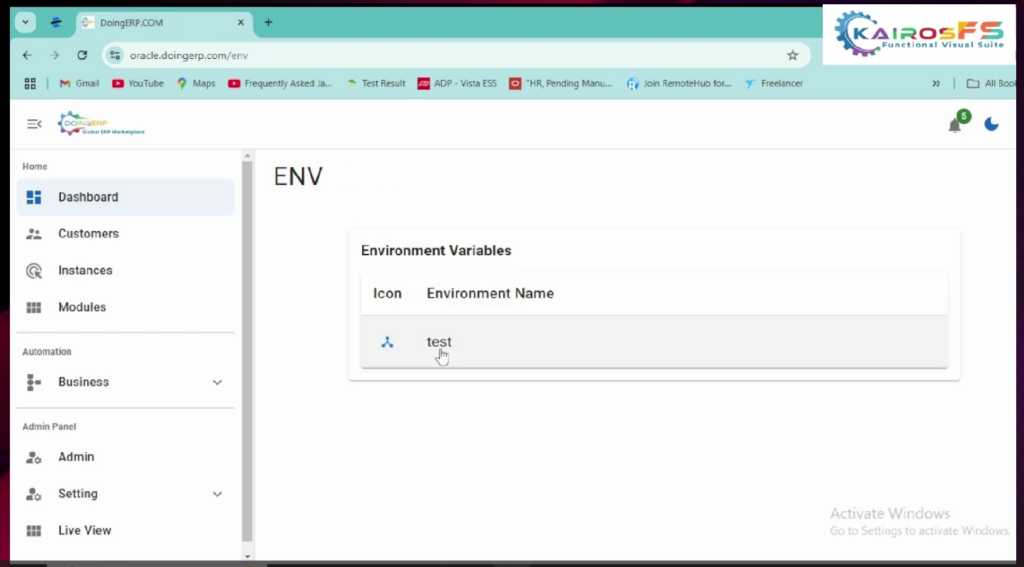This screenshot has width=1024, height=567.
Task: Expand the Business menu chevron
Action: tap(217, 382)
